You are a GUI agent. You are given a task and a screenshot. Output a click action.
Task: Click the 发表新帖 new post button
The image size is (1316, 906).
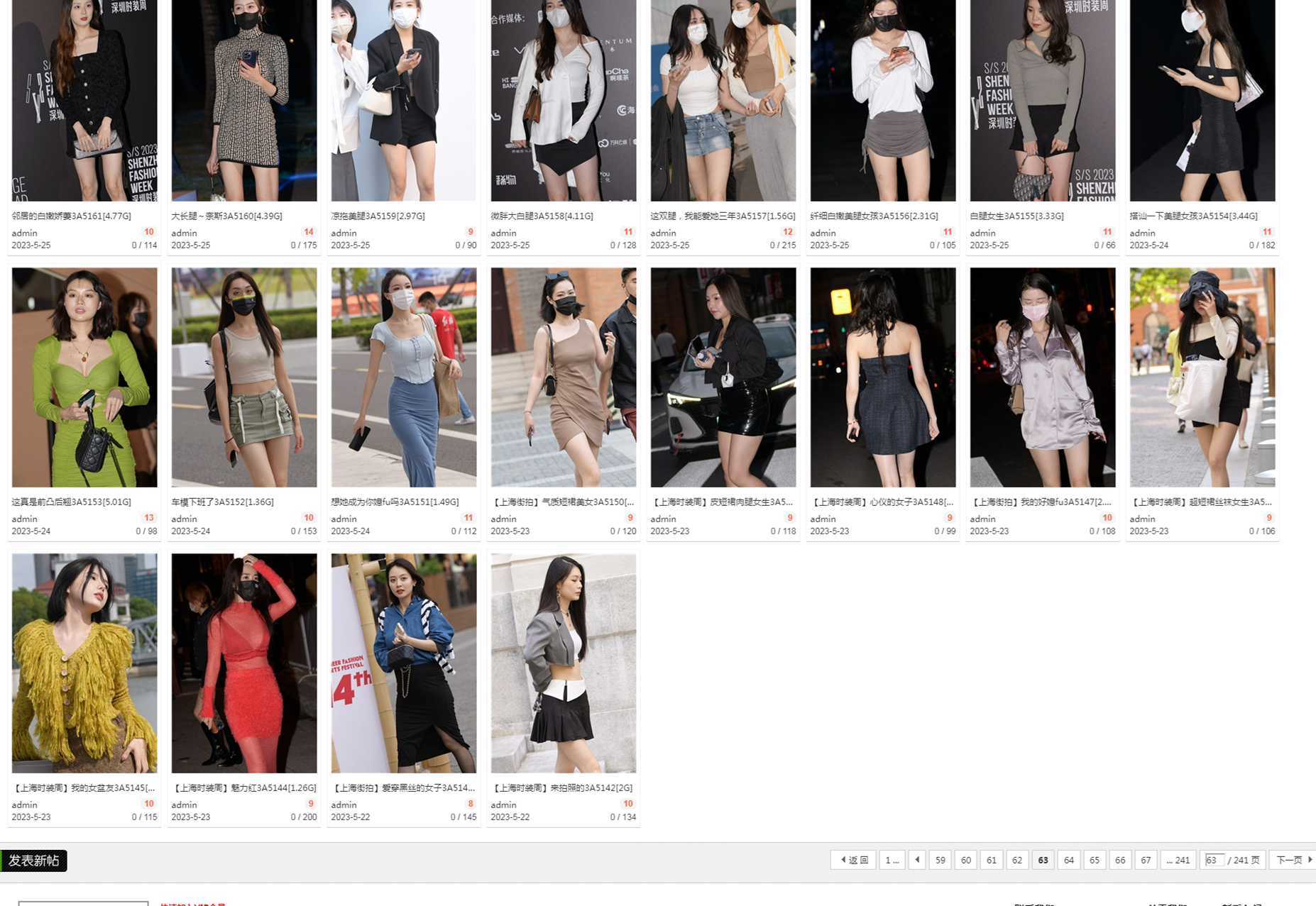[x=34, y=861]
